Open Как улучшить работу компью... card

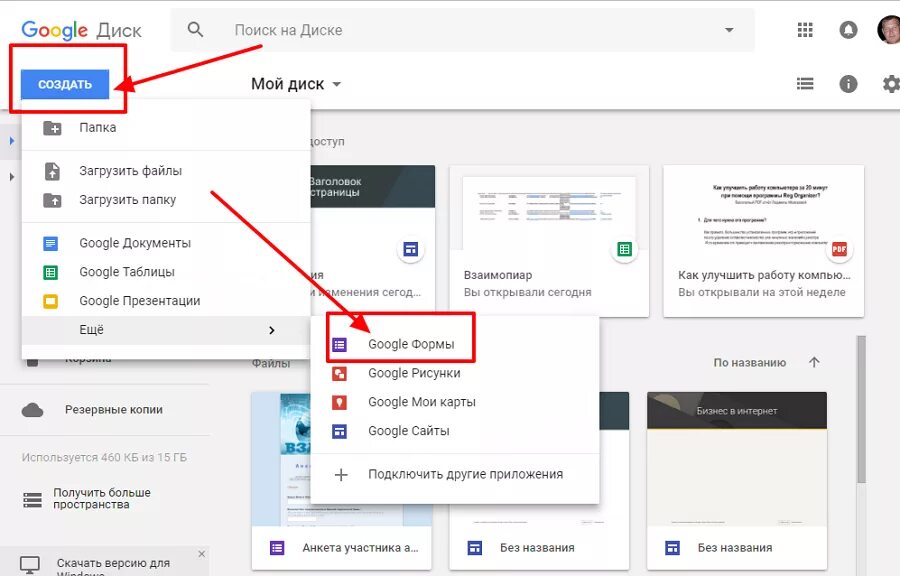(763, 241)
